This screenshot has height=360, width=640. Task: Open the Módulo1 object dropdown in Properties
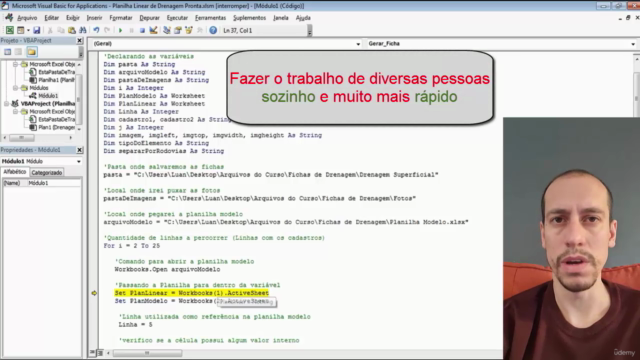tap(78, 162)
